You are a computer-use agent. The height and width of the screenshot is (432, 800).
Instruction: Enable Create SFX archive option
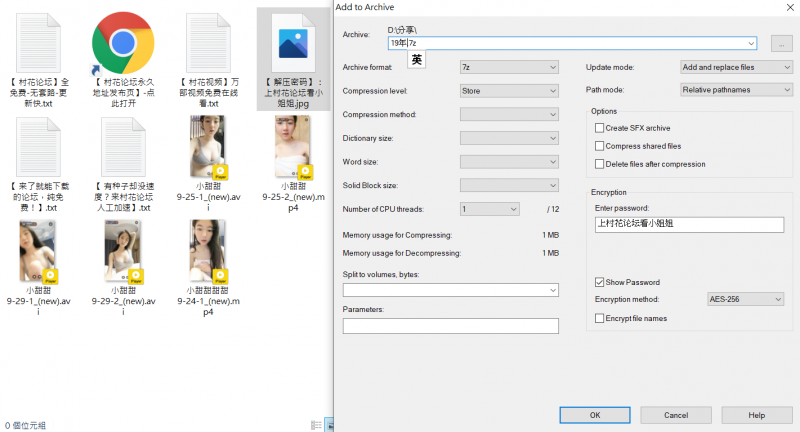click(x=600, y=128)
